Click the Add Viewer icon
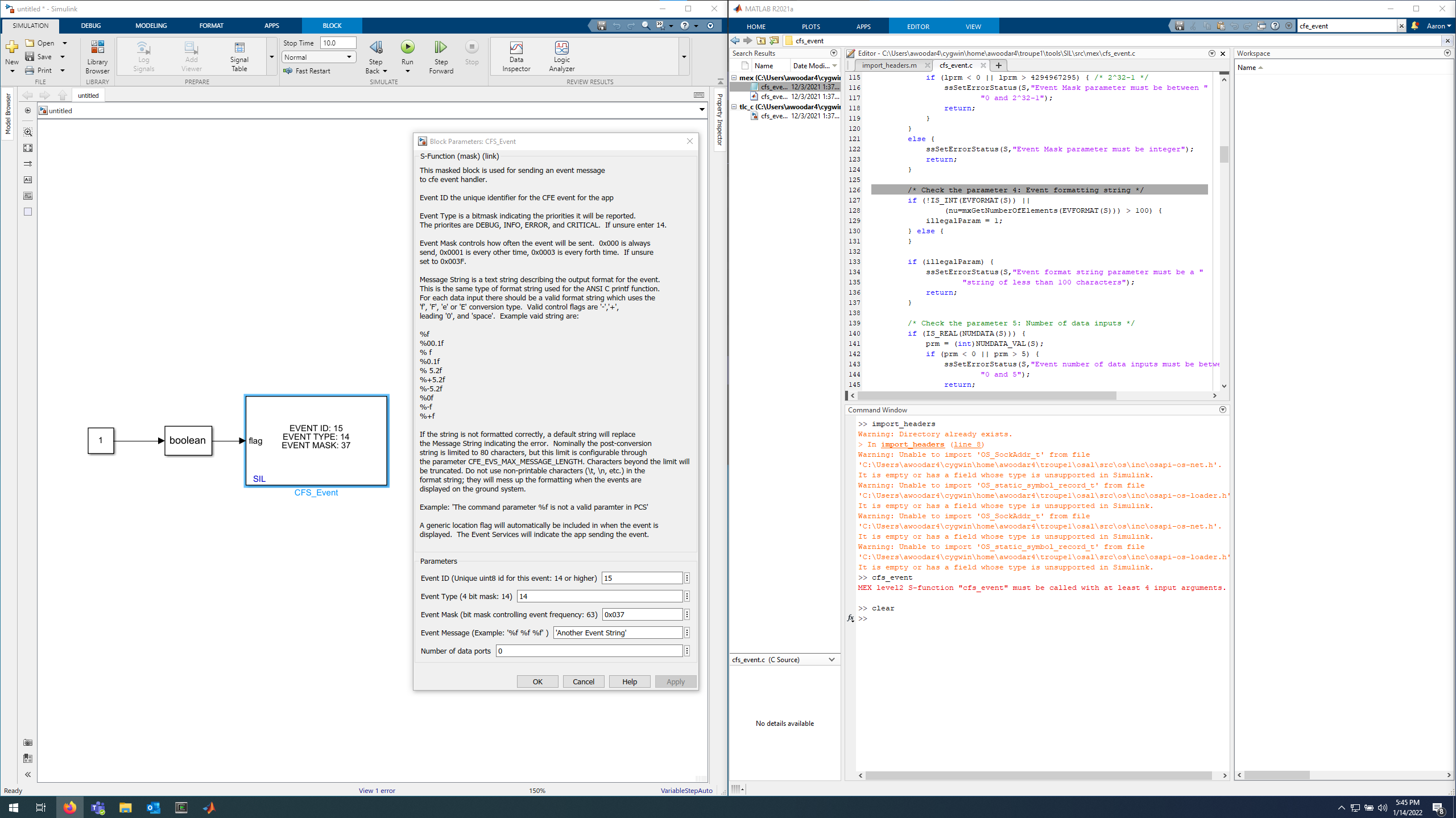Viewport: 1456px width, 818px height. point(191,55)
